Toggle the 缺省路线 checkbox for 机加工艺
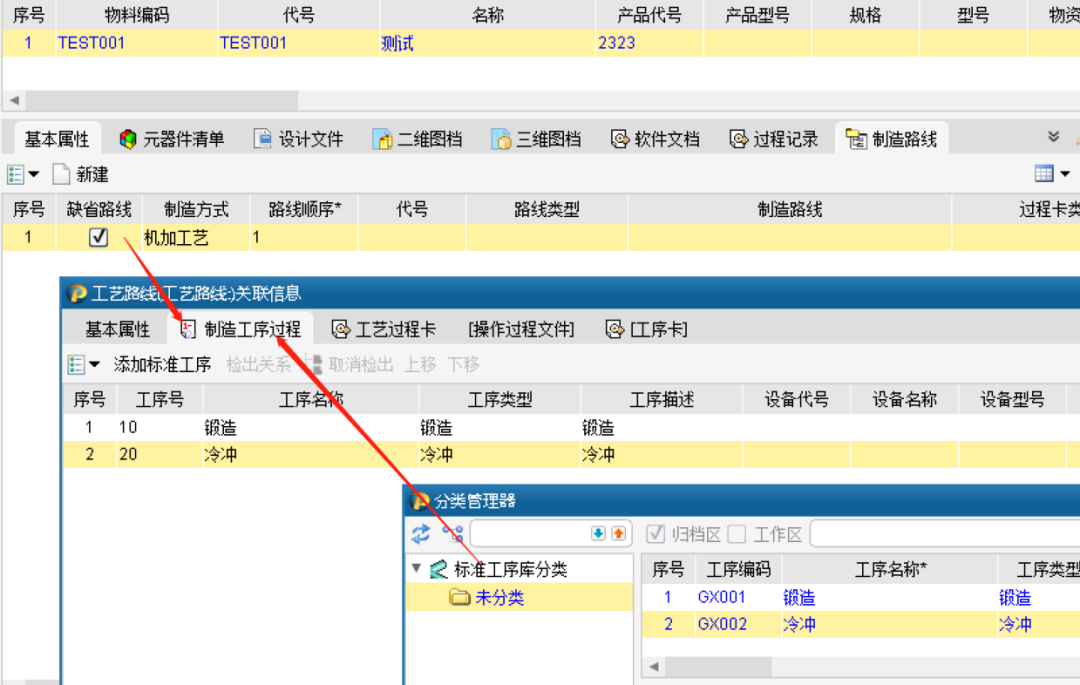This screenshot has height=685, width=1080. click(x=98, y=238)
